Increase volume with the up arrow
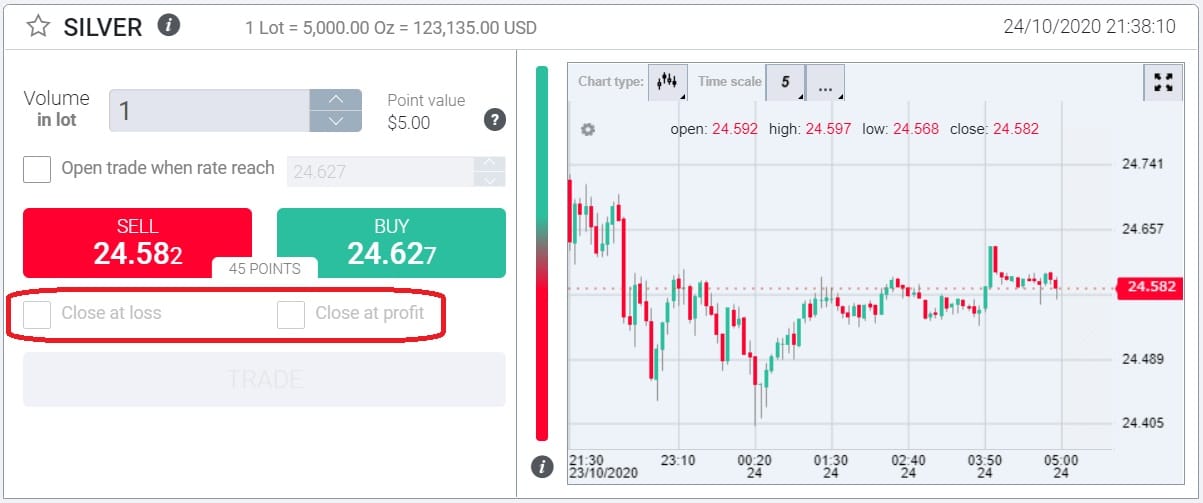 336,100
